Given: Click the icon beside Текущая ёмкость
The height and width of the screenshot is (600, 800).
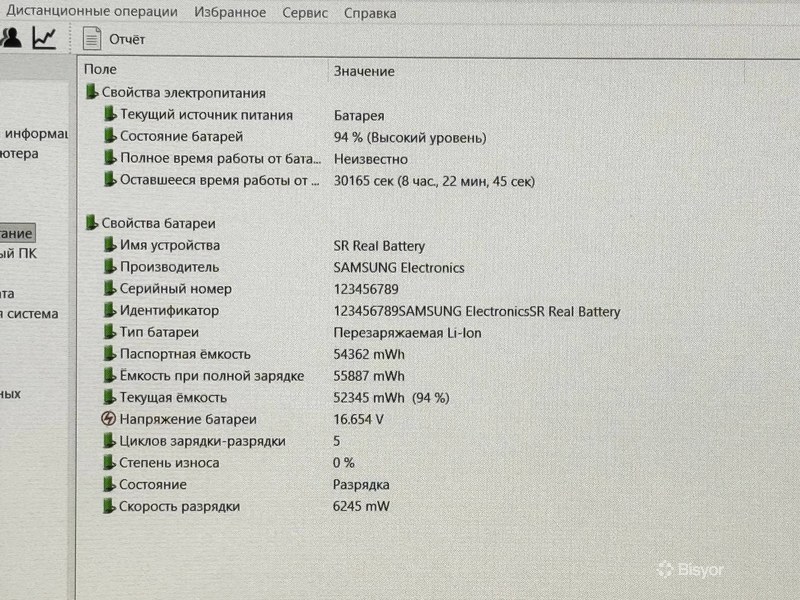Looking at the screenshot, I should (109, 397).
